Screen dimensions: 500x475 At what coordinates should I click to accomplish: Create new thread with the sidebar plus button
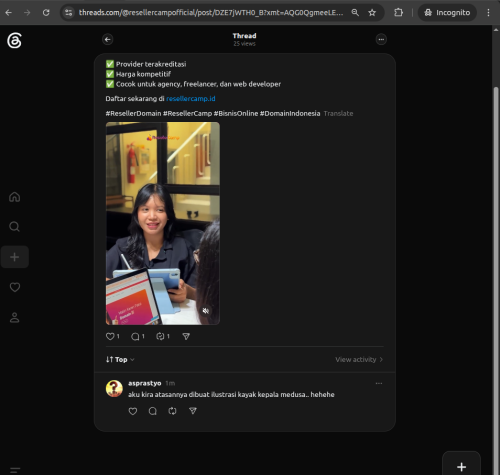pos(15,257)
